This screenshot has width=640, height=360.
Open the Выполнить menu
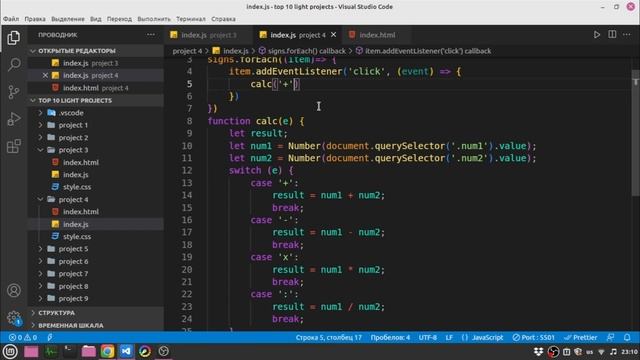click(154, 19)
